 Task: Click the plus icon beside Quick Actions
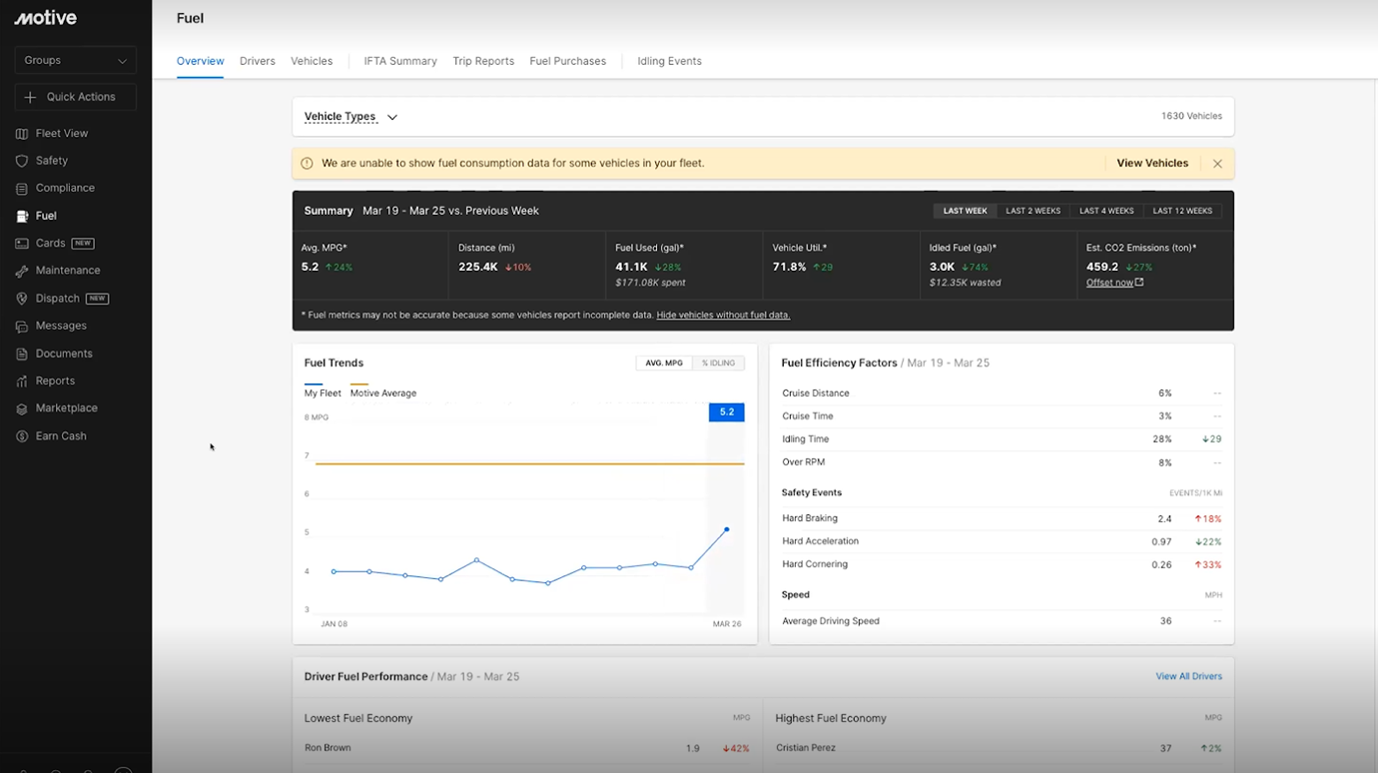click(30, 97)
